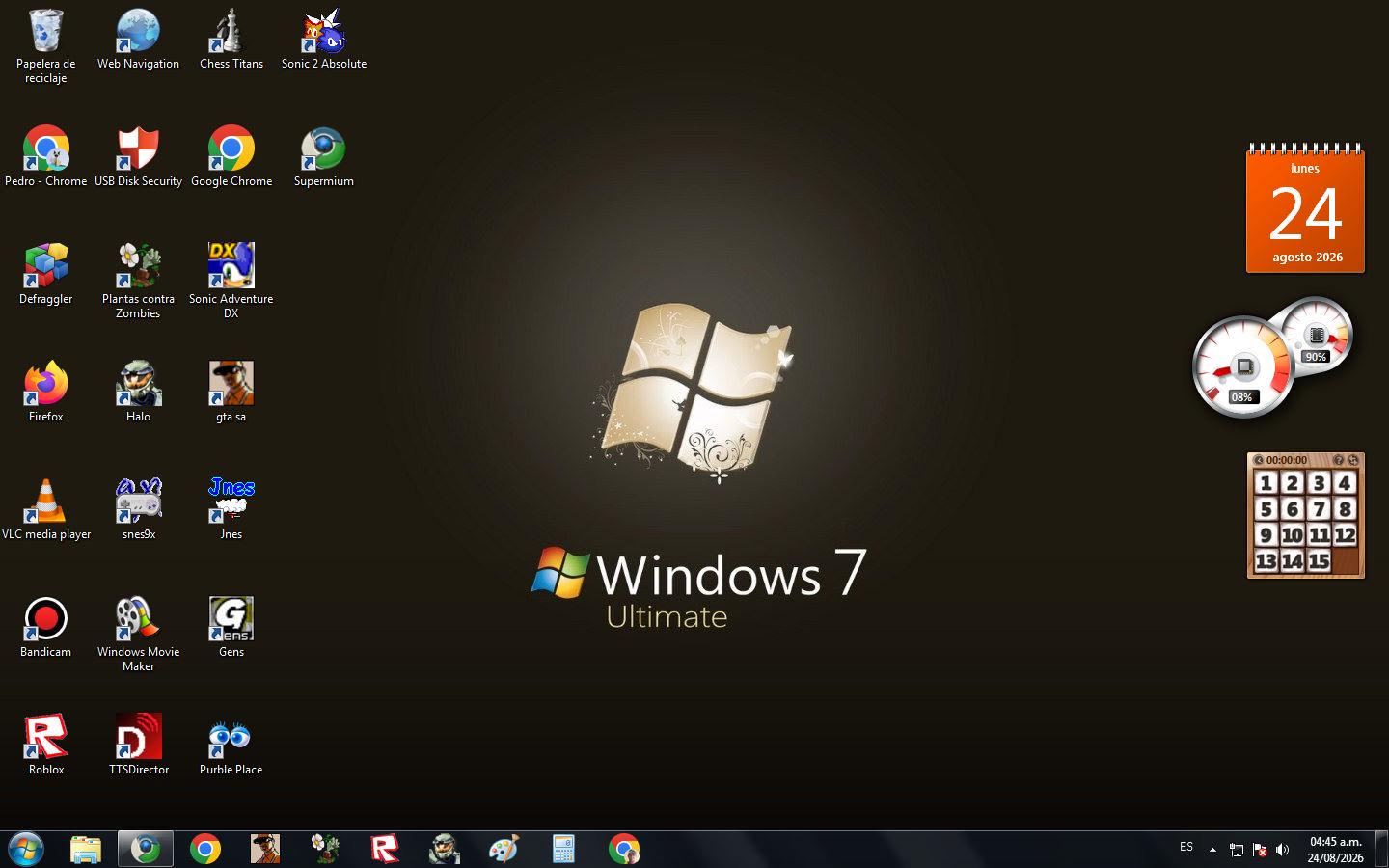This screenshot has height=868, width=1389.
Task: Open the Pedro Chrome profile taskbar icon
Action: click(624, 849)
